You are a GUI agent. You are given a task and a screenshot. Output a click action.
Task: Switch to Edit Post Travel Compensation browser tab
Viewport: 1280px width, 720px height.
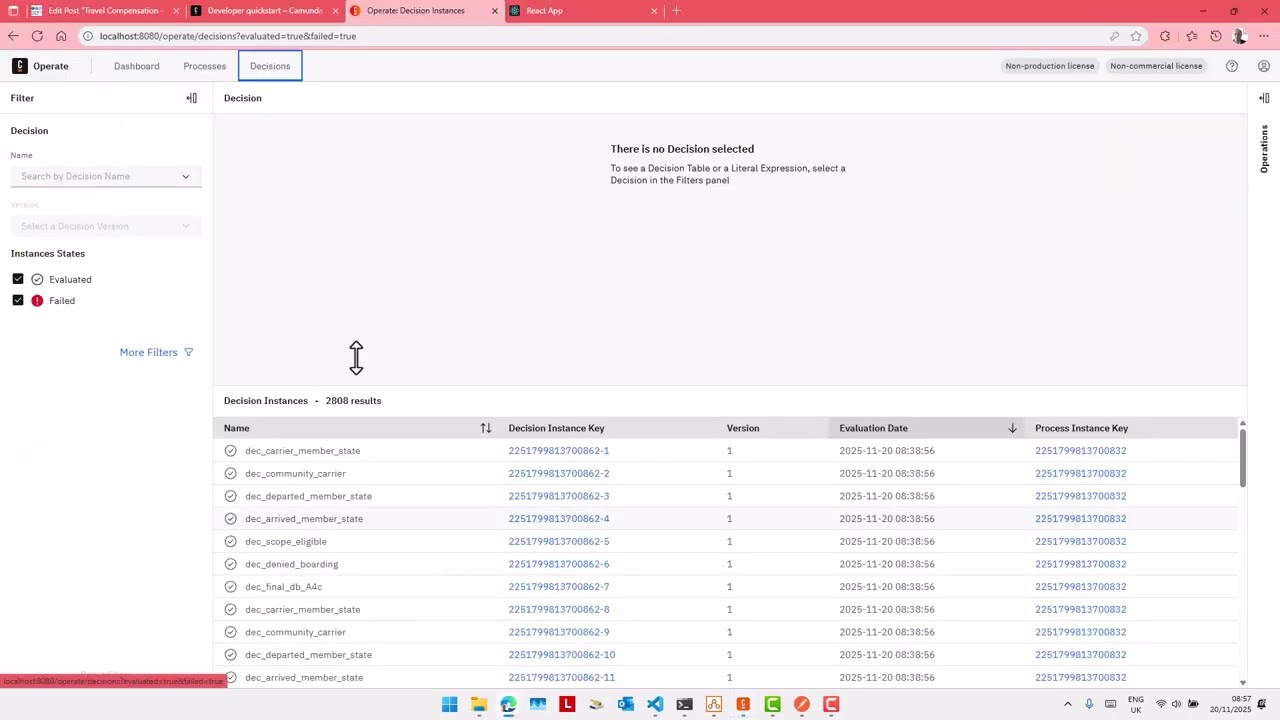click(105, 11)
